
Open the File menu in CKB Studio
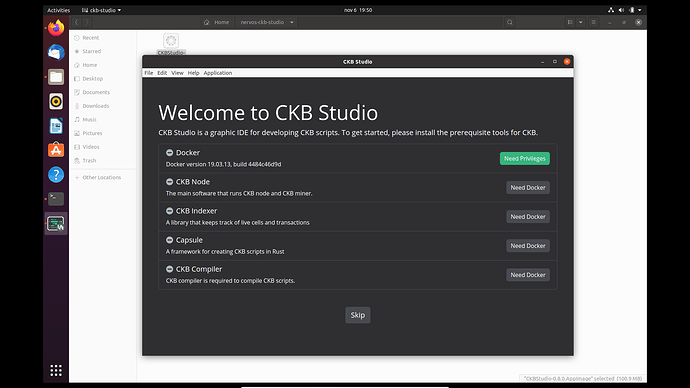point(149,73)
